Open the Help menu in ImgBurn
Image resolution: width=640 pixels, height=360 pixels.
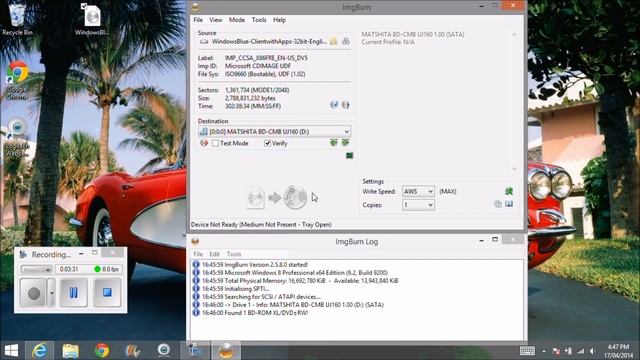[279, 20]
